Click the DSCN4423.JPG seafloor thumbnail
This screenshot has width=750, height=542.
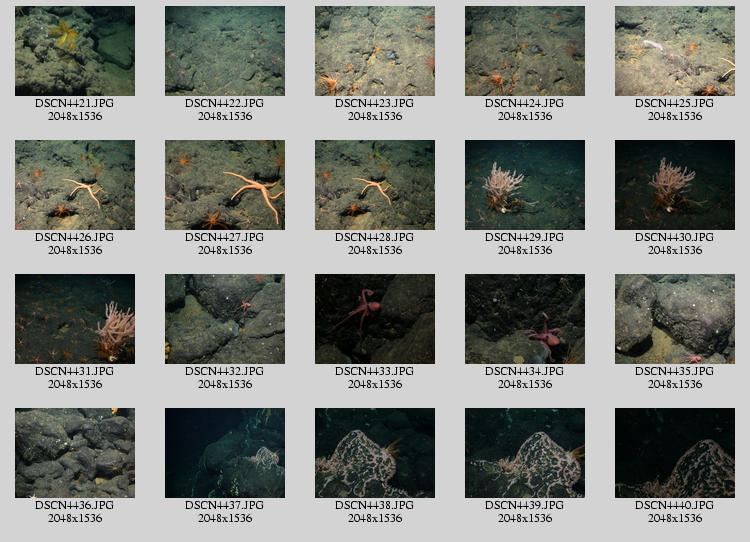pyautogui.click(x=375, y=51)
